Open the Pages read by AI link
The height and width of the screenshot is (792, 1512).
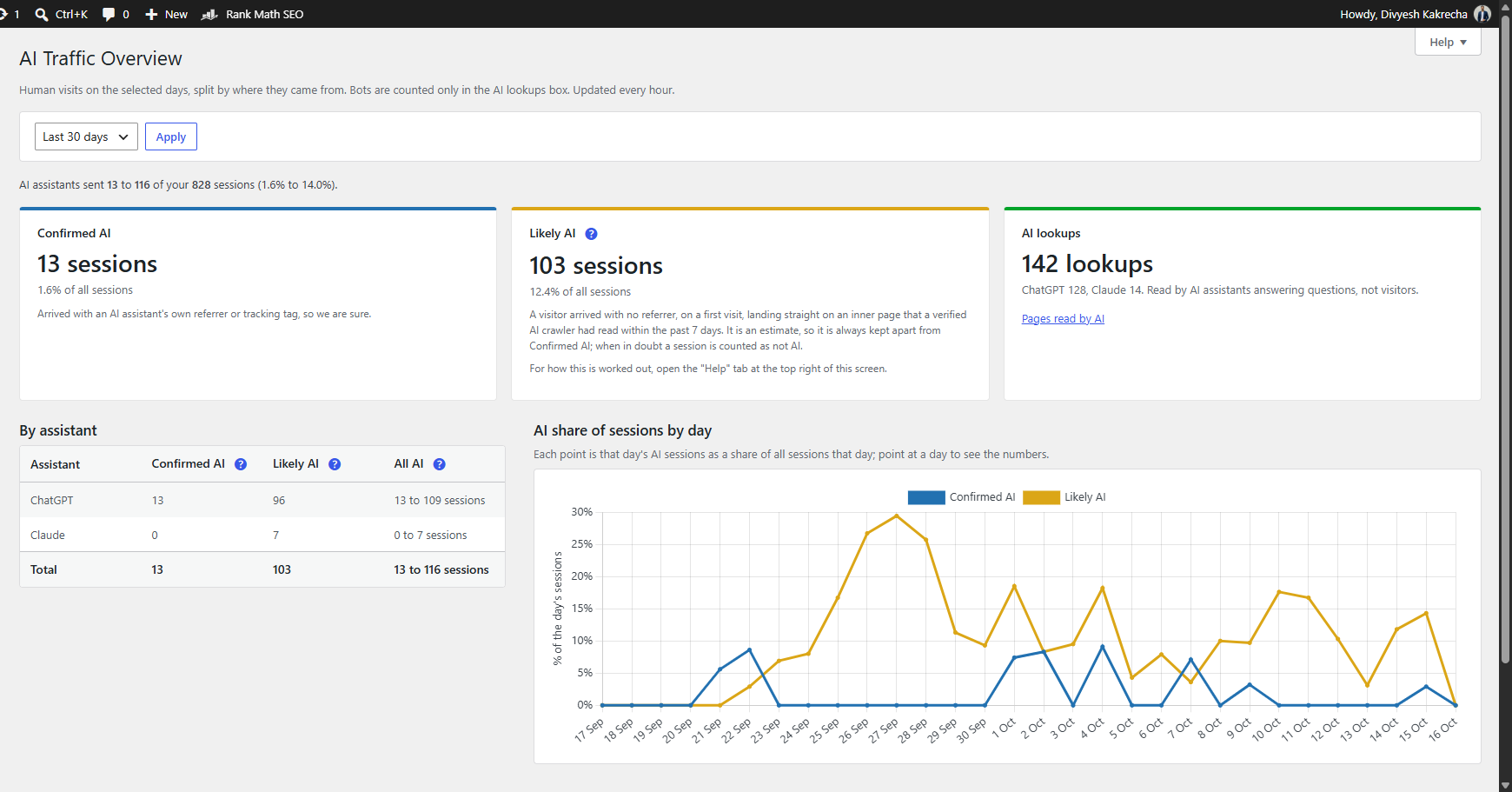pos(1063,319)
